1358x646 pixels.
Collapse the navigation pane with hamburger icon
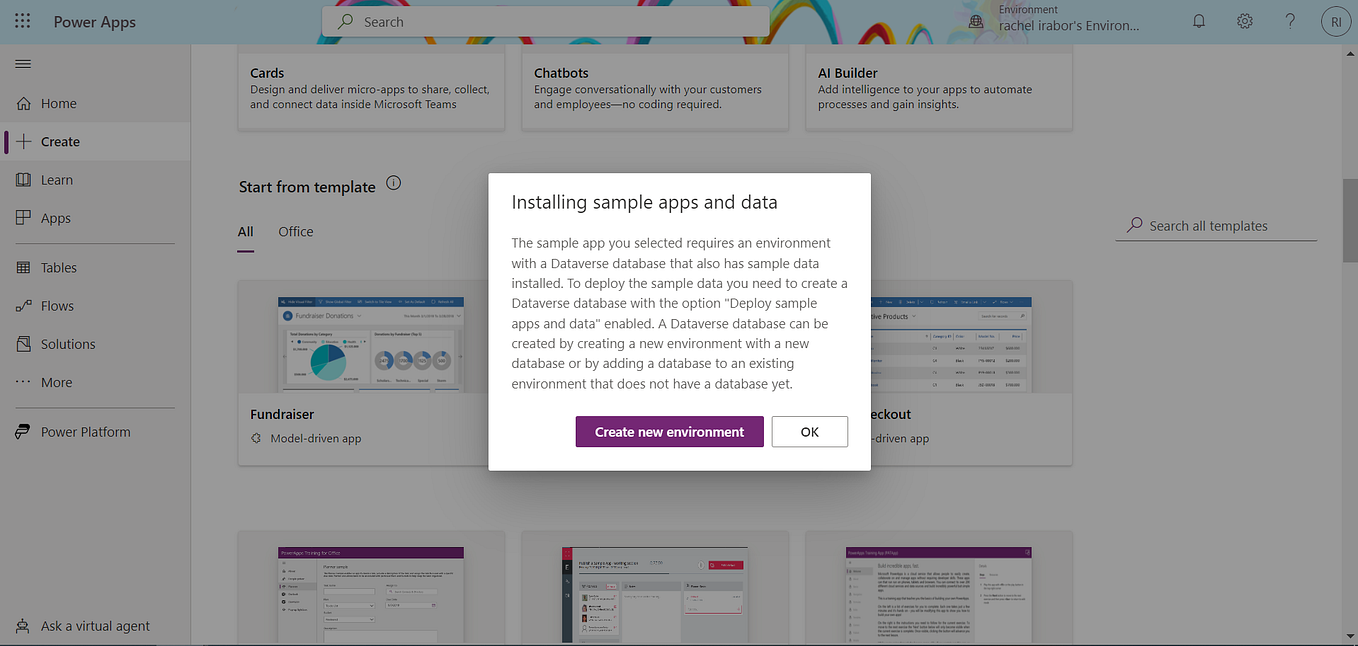23,63
